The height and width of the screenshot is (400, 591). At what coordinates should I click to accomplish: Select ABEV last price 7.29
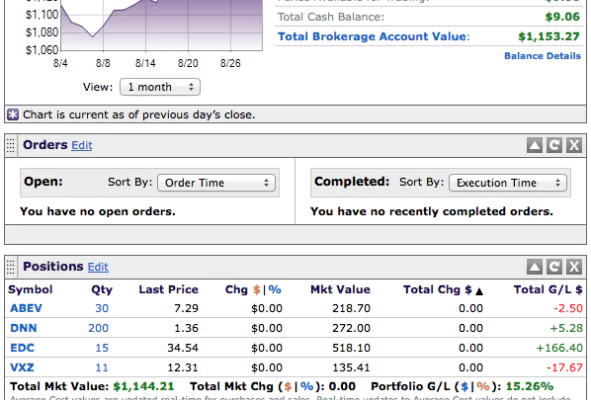tap(186, 308)
